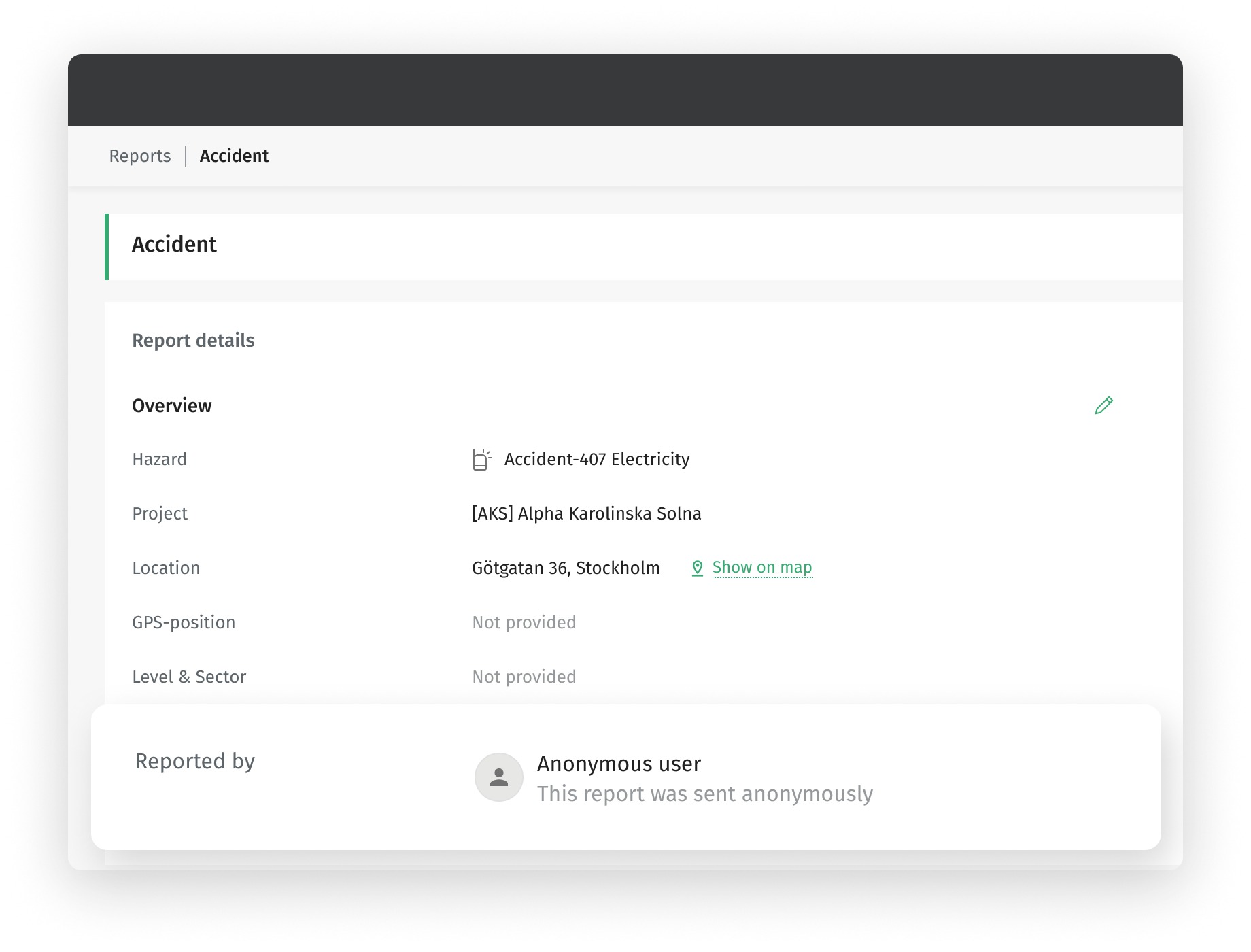Click the green pencil edit icon
Viewport: 1251px width, 952px height.
click(x=1103, y=405)
